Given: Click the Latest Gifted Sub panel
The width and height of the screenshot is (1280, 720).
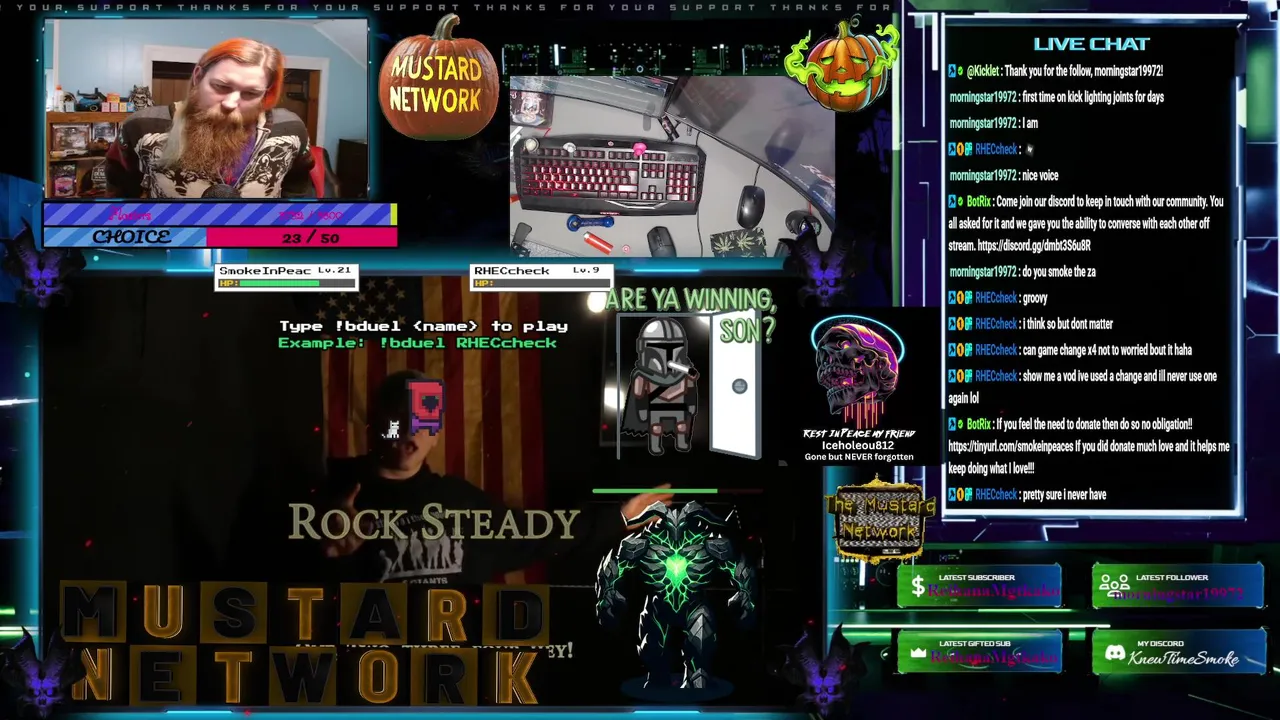Looking at the screenshot, I should 980,652.
